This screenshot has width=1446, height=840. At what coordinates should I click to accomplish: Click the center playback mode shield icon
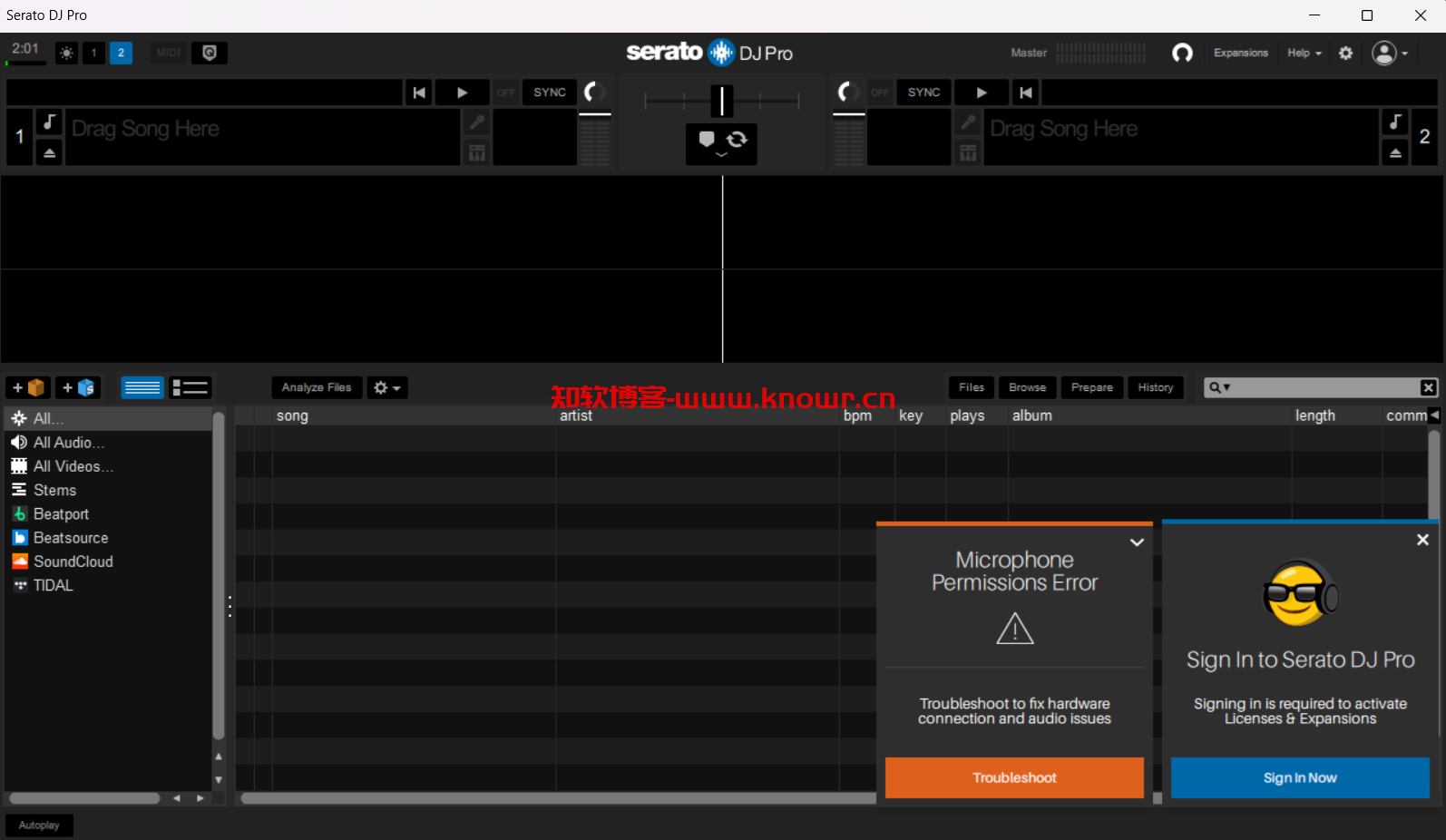point(707,139)
